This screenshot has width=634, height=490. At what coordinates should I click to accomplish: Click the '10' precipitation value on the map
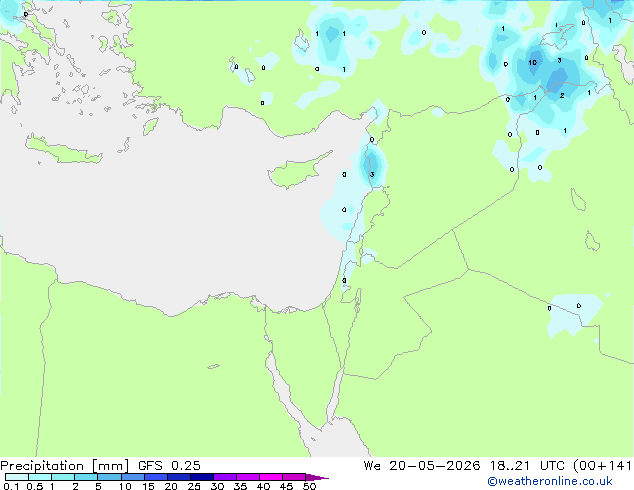[x=533, y=62]
